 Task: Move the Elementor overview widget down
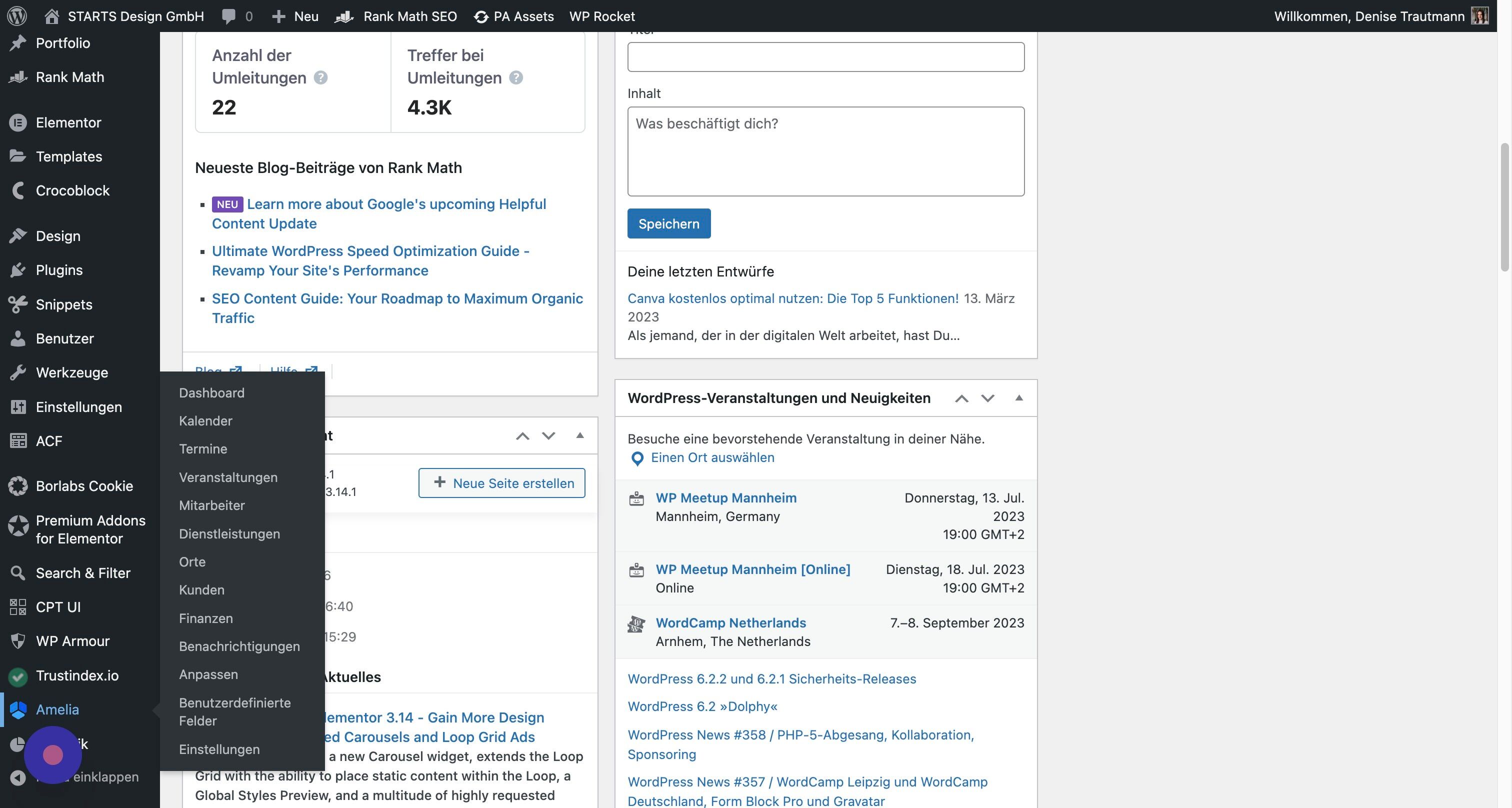point(549,436)
